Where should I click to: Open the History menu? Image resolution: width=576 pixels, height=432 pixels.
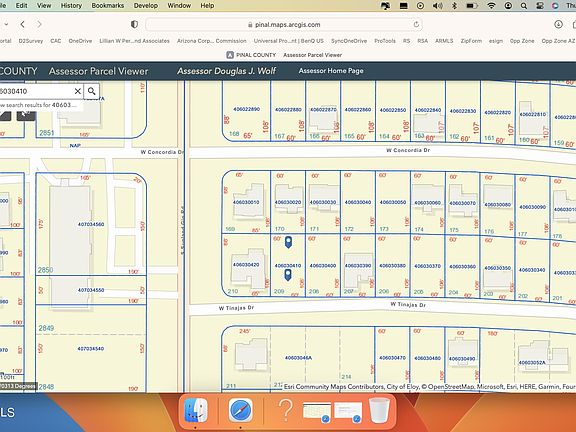(x=71, y=6)
